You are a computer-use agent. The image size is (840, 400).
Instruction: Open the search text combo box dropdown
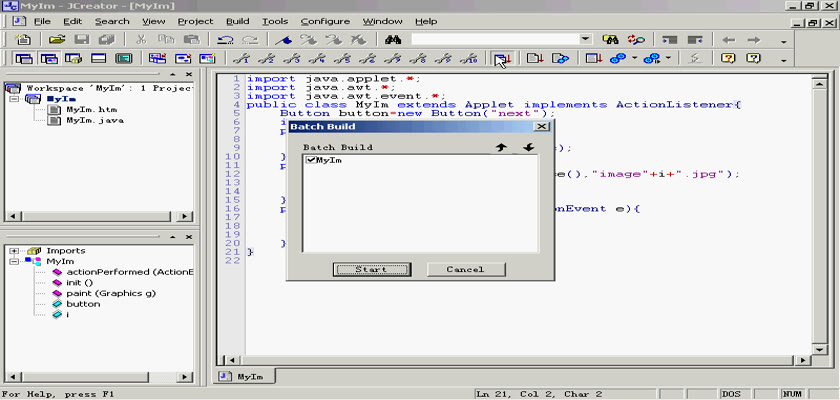point(585,40)
